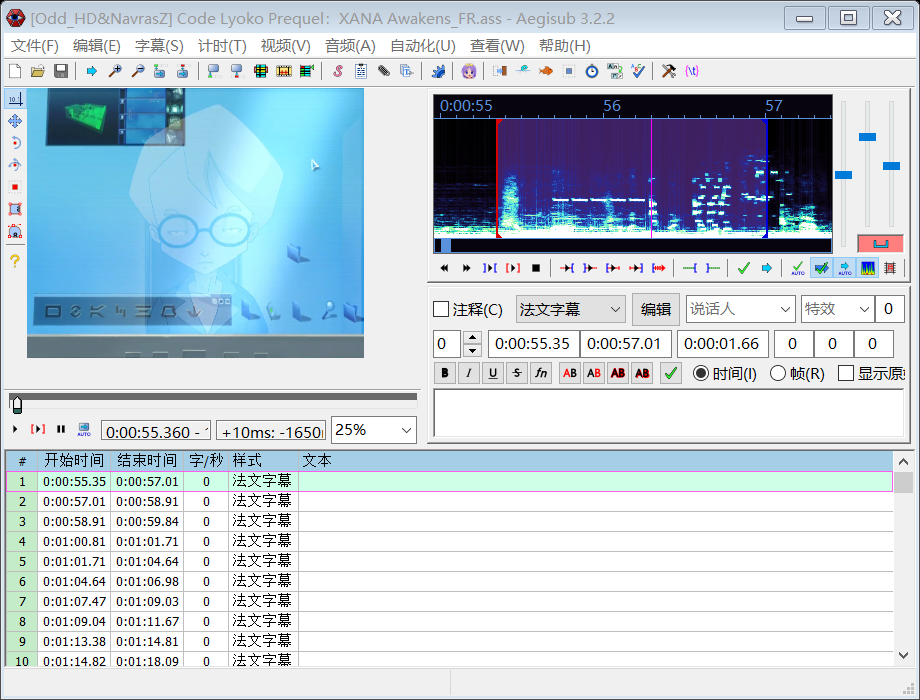Screen dimensions: 920x700
Task: Toggle the override tags display icon
Action: (692, 72)
